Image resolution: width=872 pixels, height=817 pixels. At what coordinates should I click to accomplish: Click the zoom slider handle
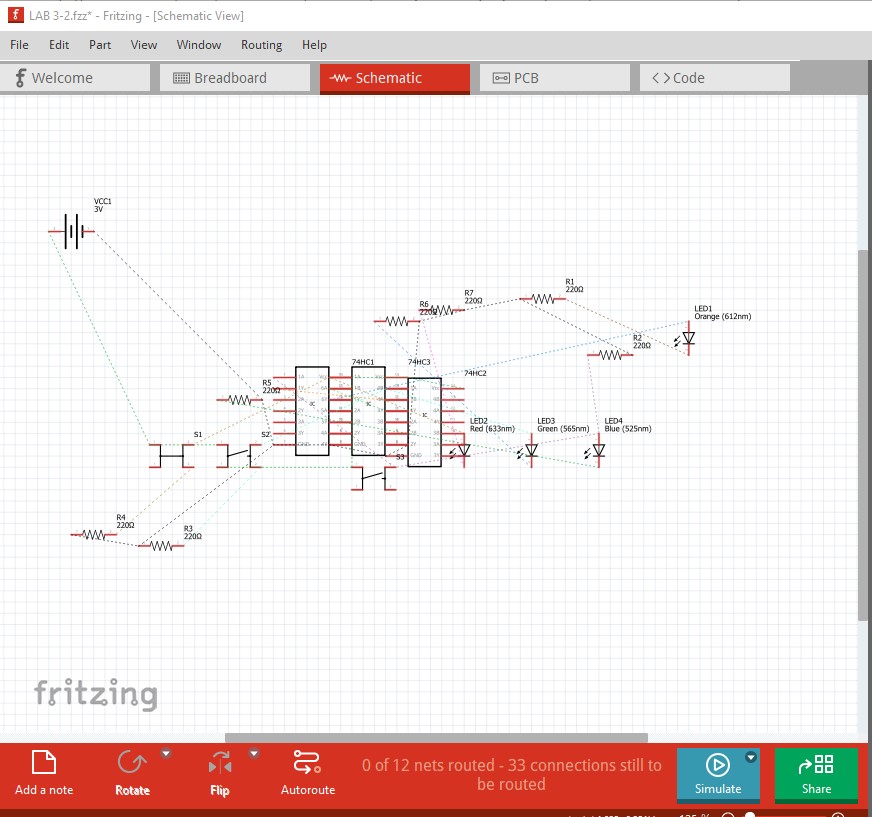tap(750, 815)
